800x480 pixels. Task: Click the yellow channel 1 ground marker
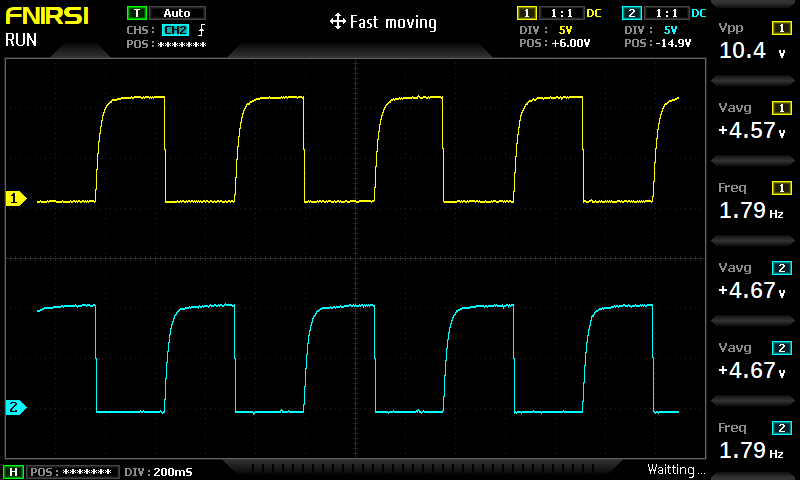16,198
